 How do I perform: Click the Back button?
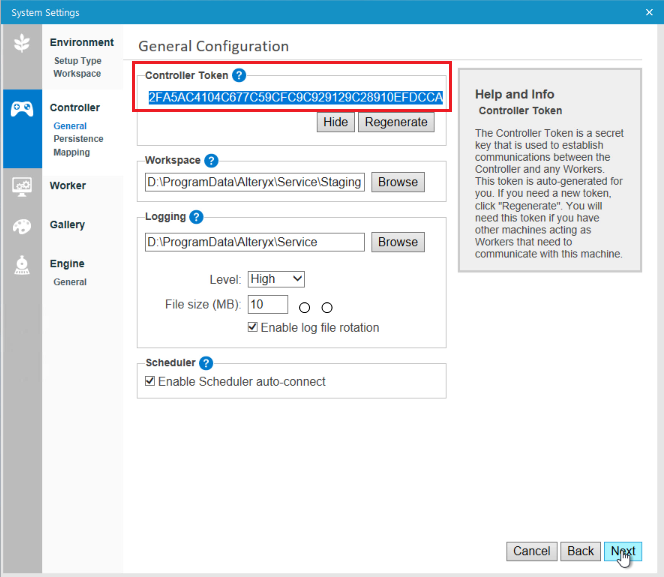coord(581,551)
